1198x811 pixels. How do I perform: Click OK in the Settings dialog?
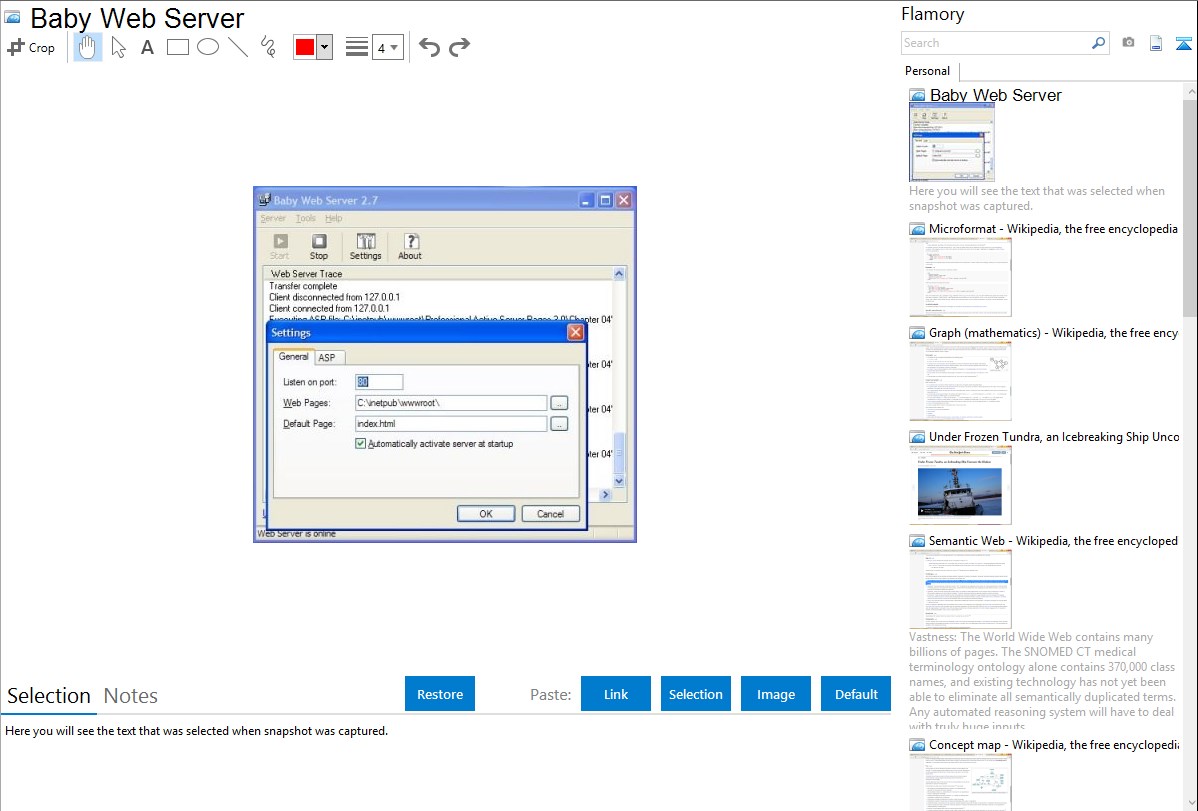[x=486, y=514]
